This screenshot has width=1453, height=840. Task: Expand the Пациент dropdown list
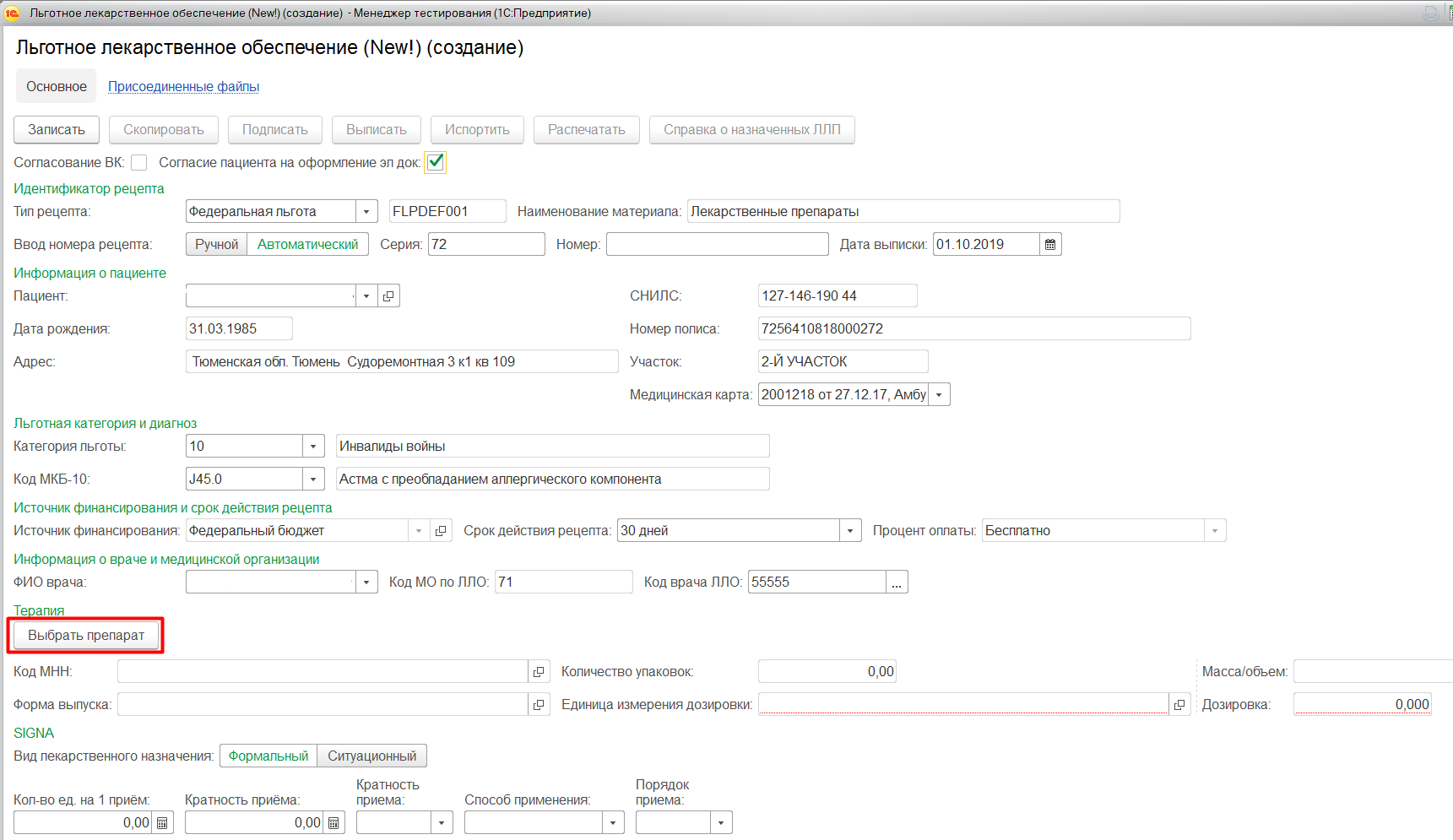(x=366, y=295)
